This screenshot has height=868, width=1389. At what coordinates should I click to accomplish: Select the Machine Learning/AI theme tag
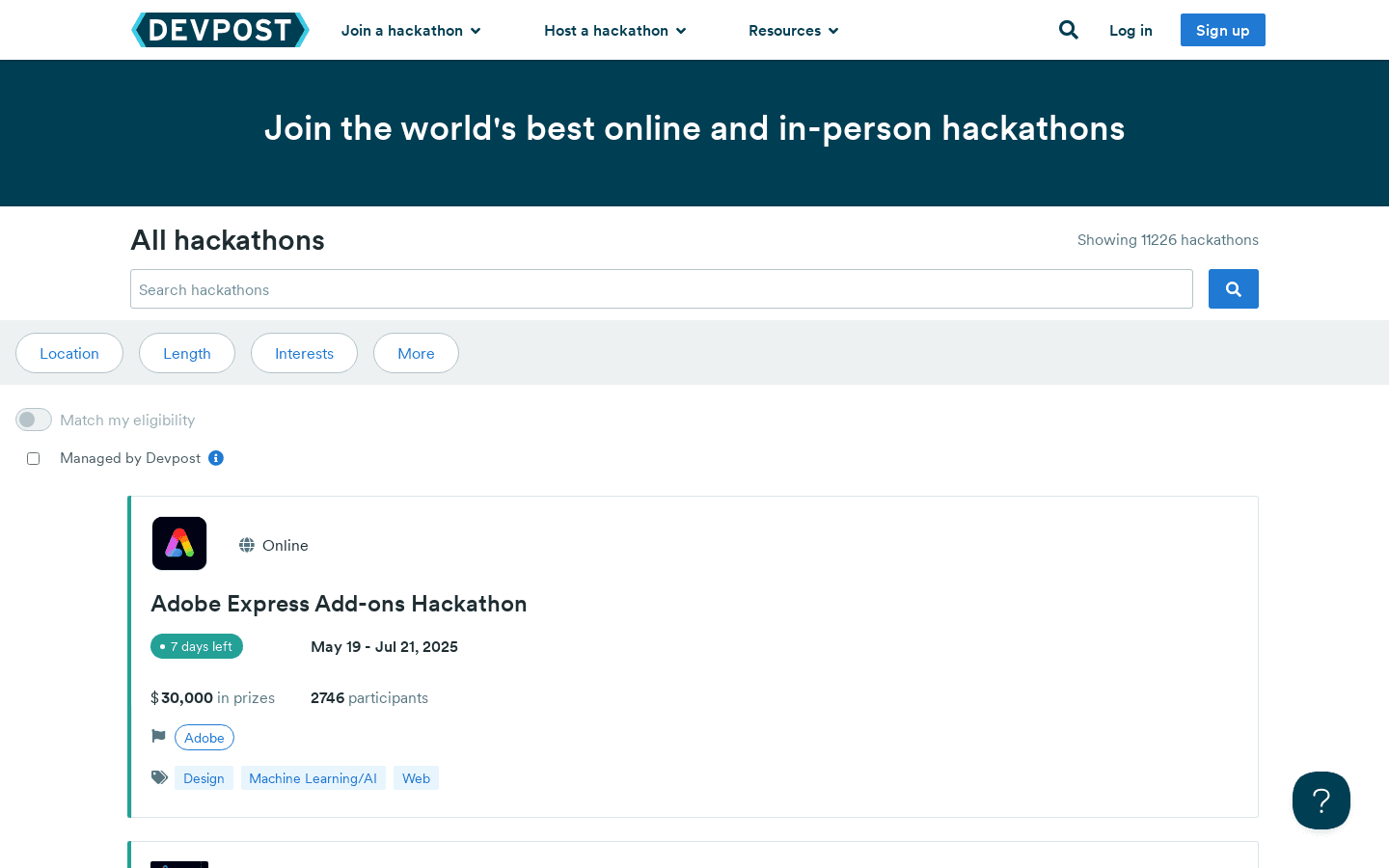click(x=313, y=778)
